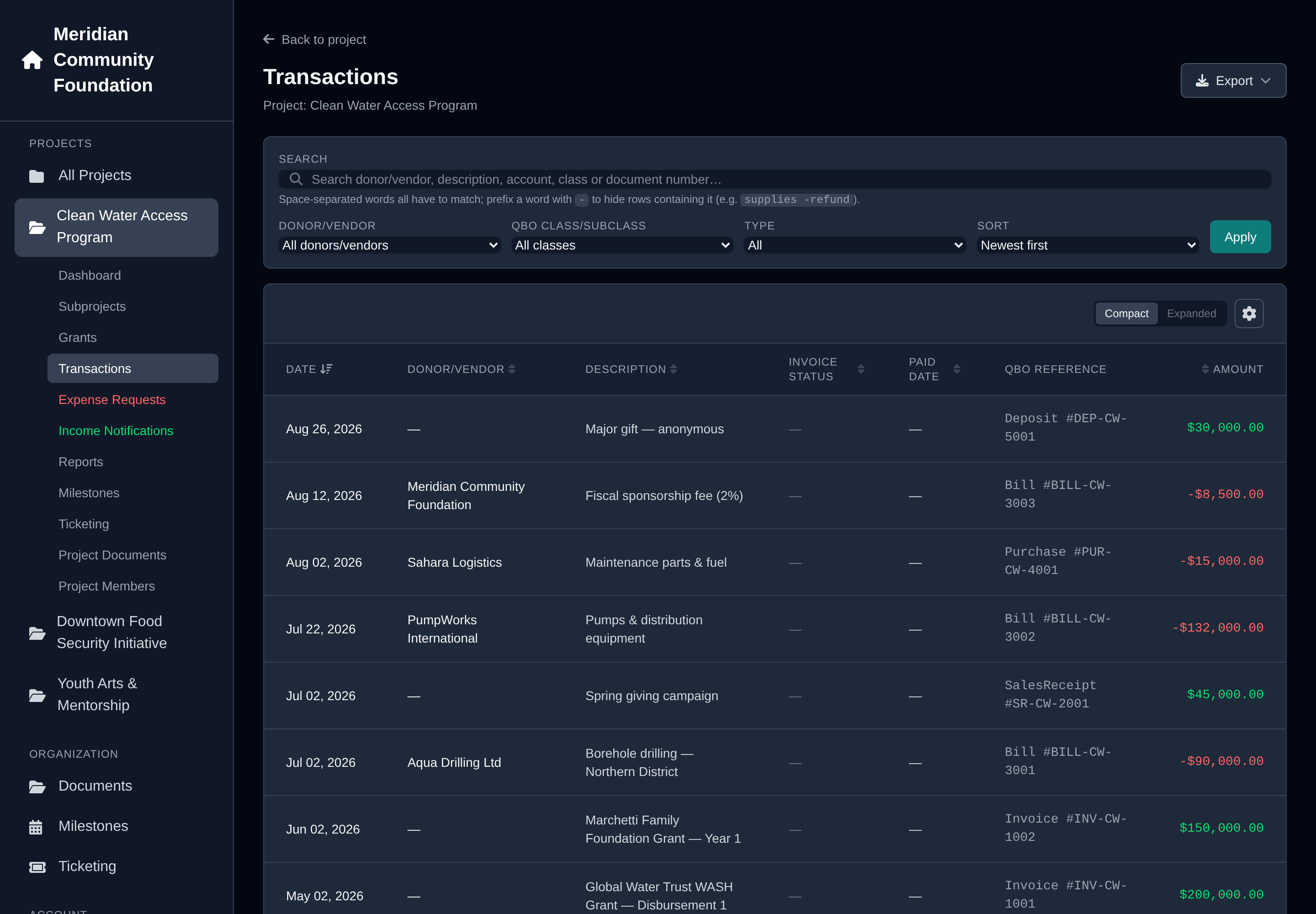Click the Downtown Food Security Initiative folder icon
This screenshot has height=914, width=1316.
(37, 633)
